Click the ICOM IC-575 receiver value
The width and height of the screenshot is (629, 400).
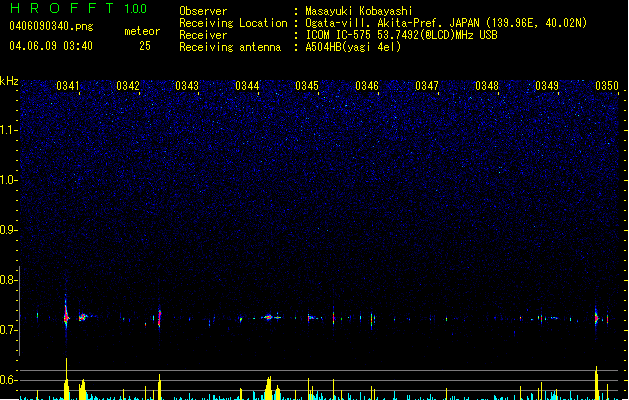tap(401, 35)
